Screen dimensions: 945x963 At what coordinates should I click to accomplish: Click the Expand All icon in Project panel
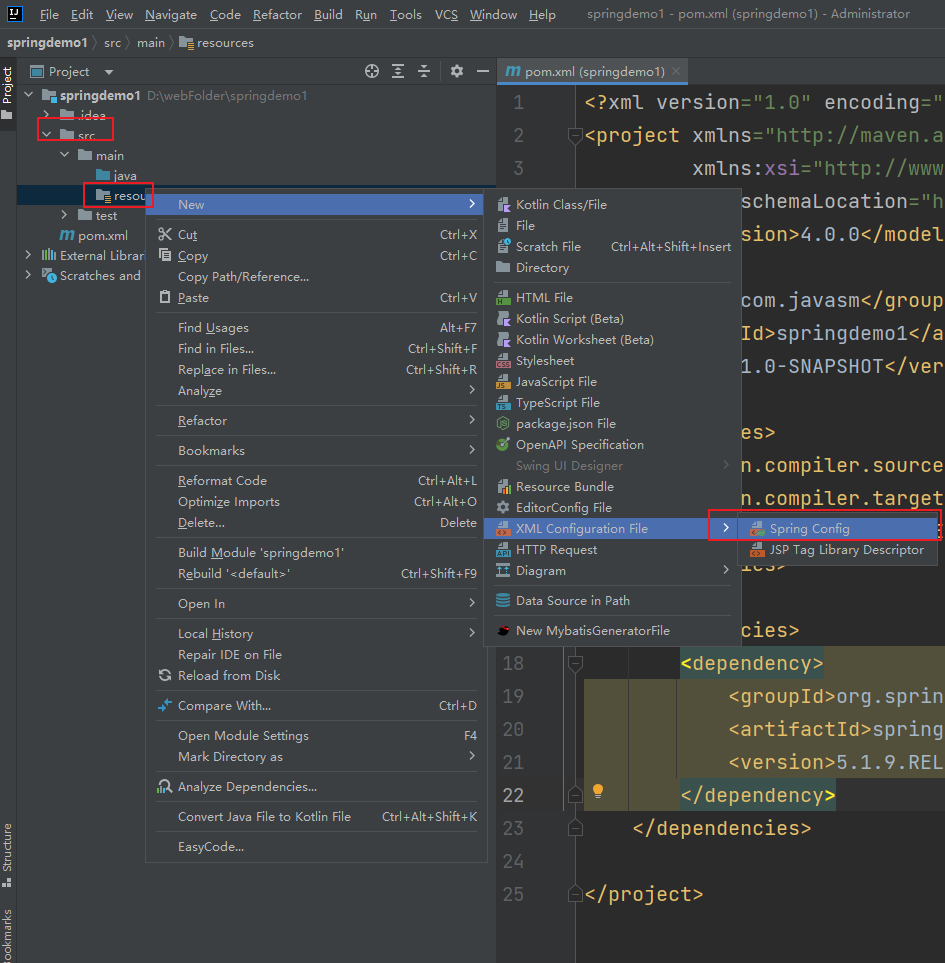click(x=398, y=71)
